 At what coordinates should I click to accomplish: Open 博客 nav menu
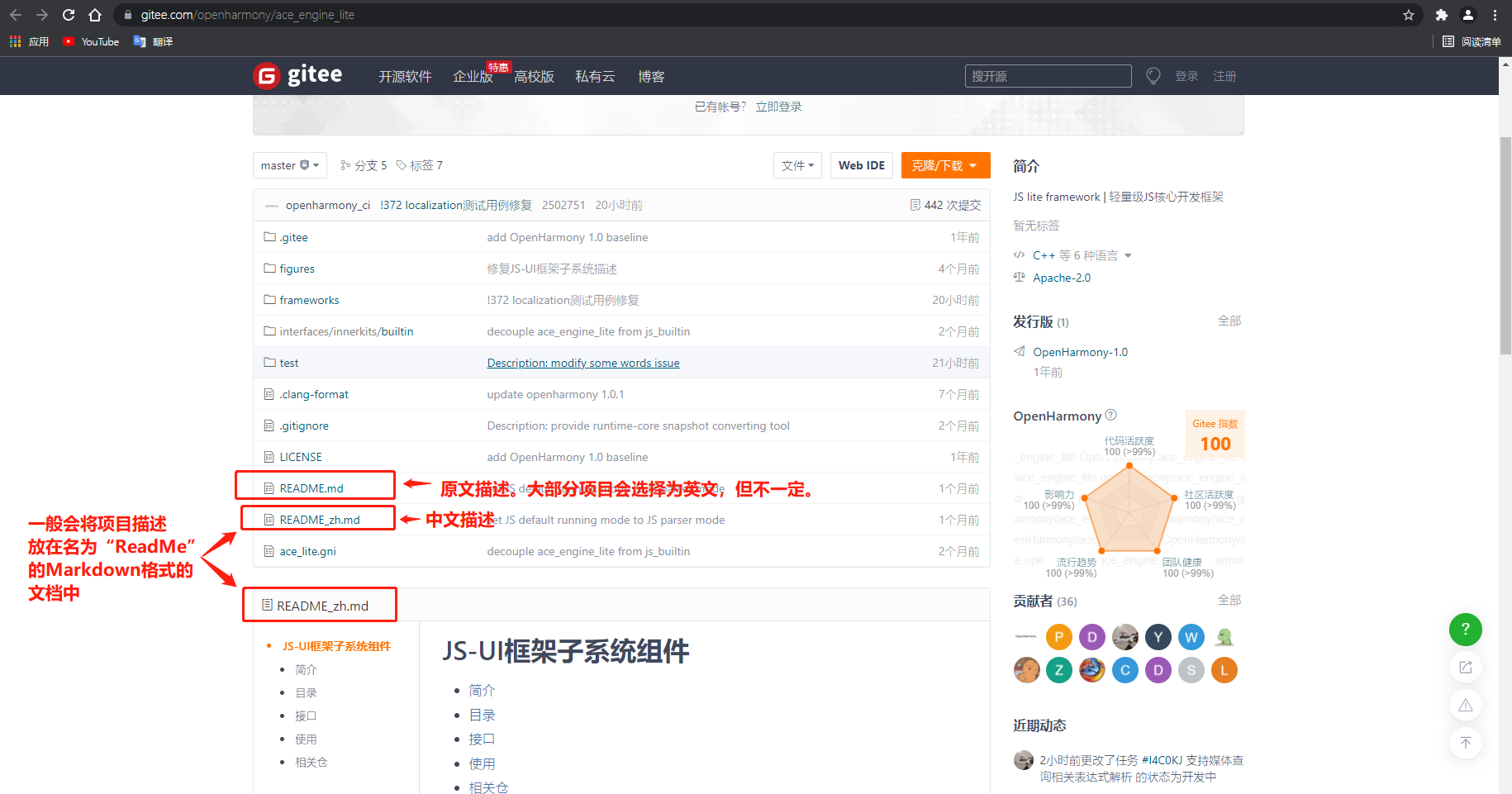[651, 76]
